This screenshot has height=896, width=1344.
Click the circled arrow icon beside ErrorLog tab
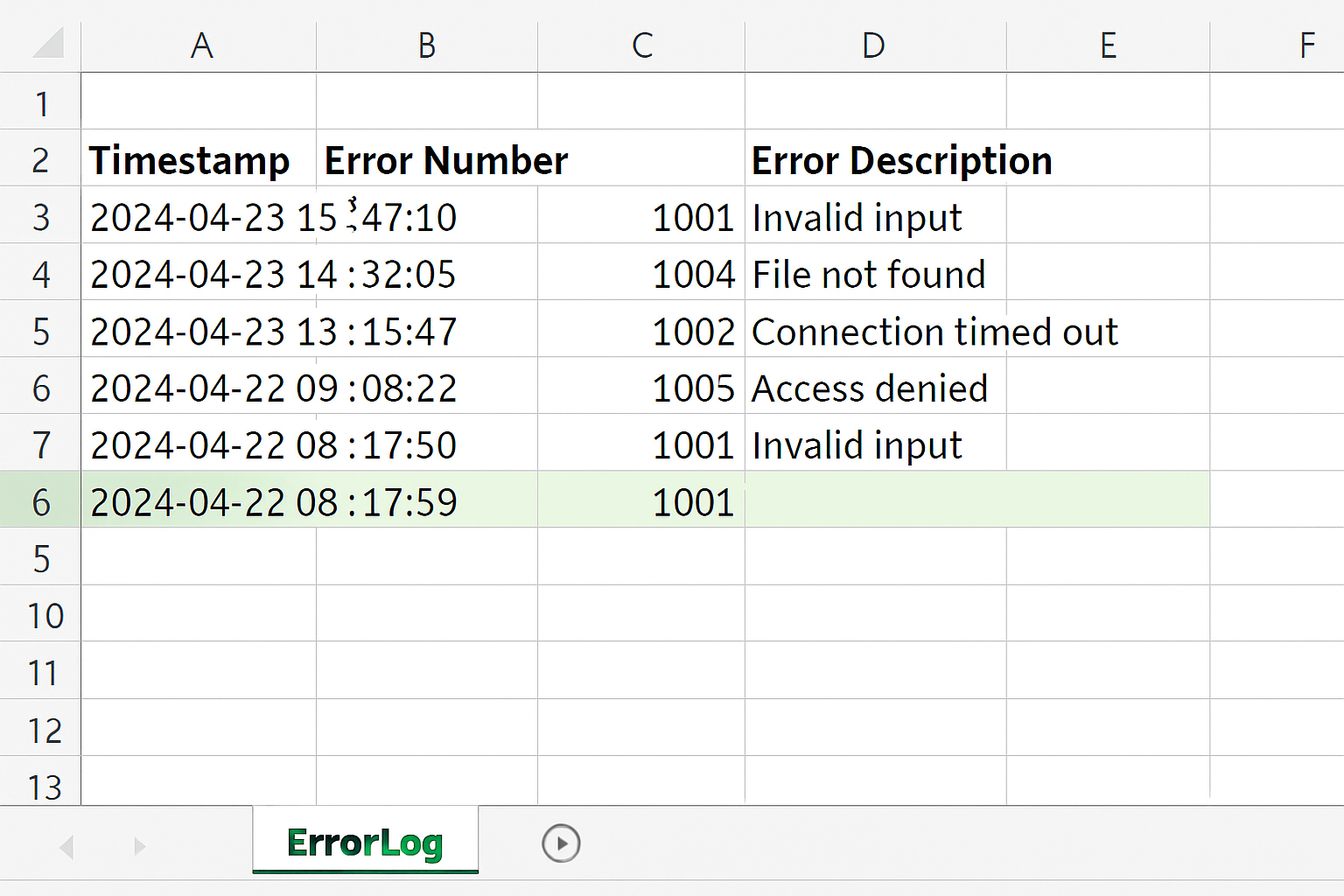click(x=561, y=843)
